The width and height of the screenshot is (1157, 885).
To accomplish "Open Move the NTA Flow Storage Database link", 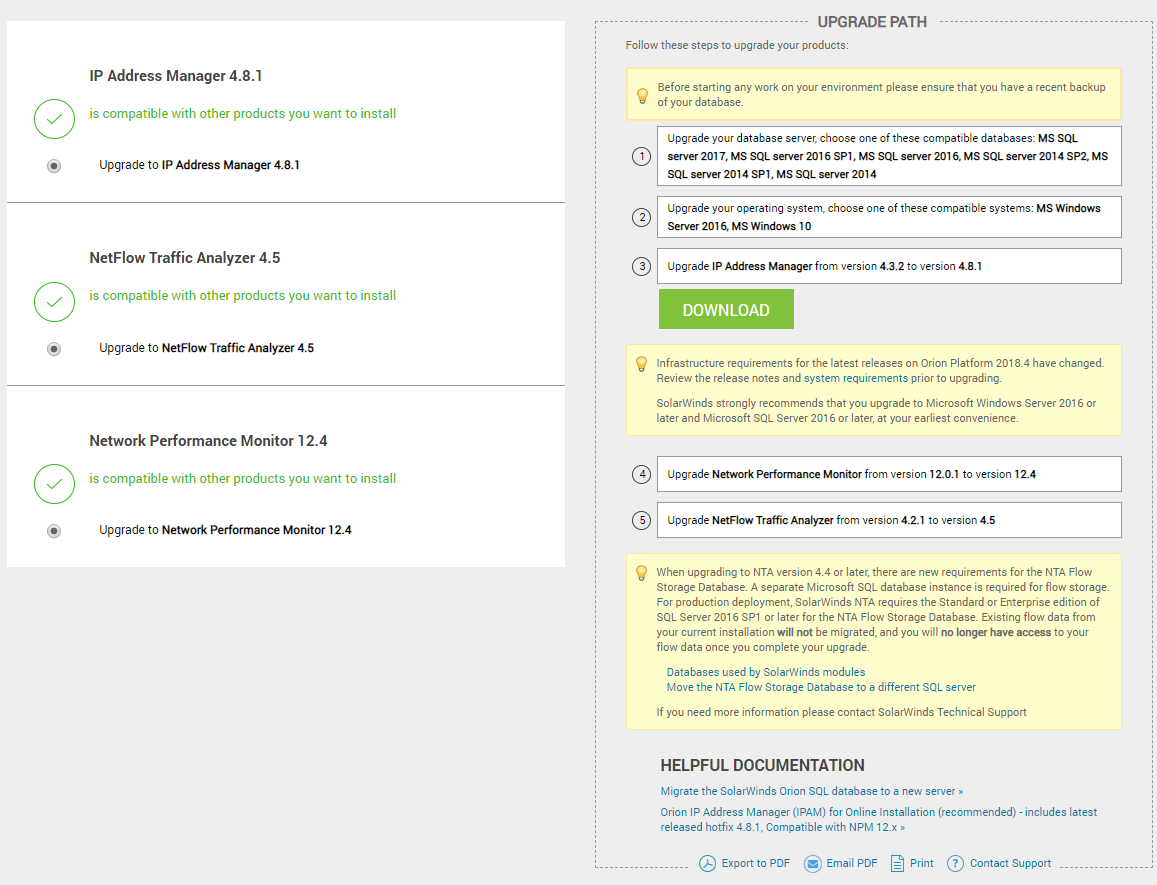I will (821, 687).
